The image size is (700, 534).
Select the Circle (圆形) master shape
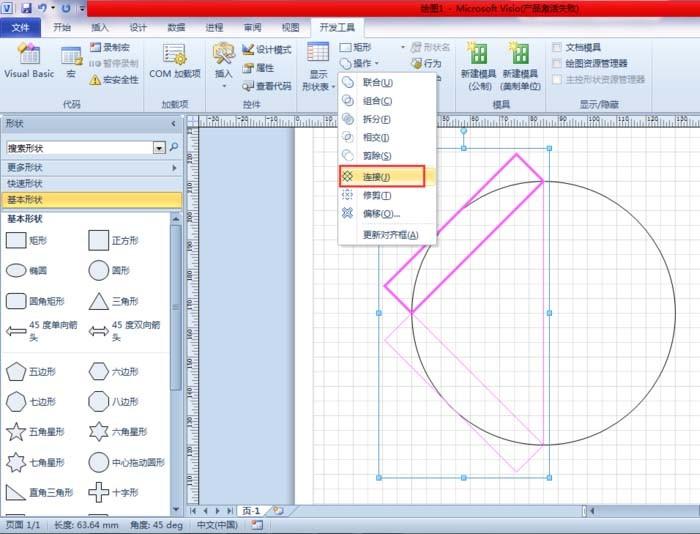[109, 271]
